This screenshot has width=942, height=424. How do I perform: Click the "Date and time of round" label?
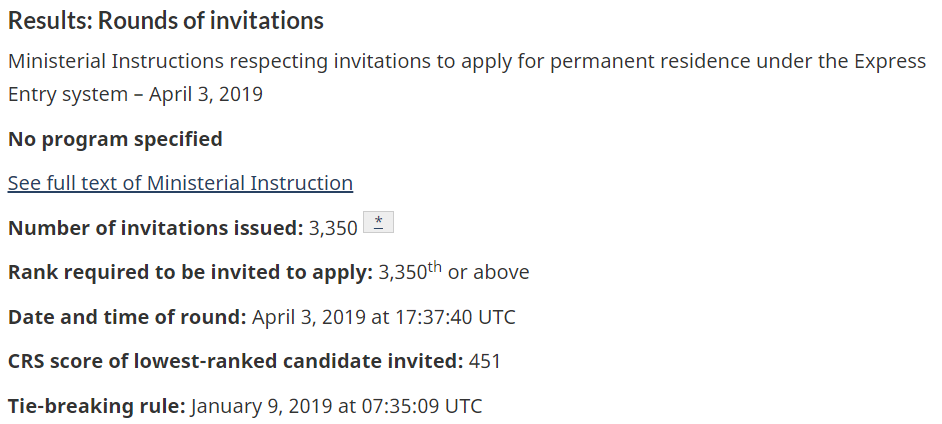[127, 317]
